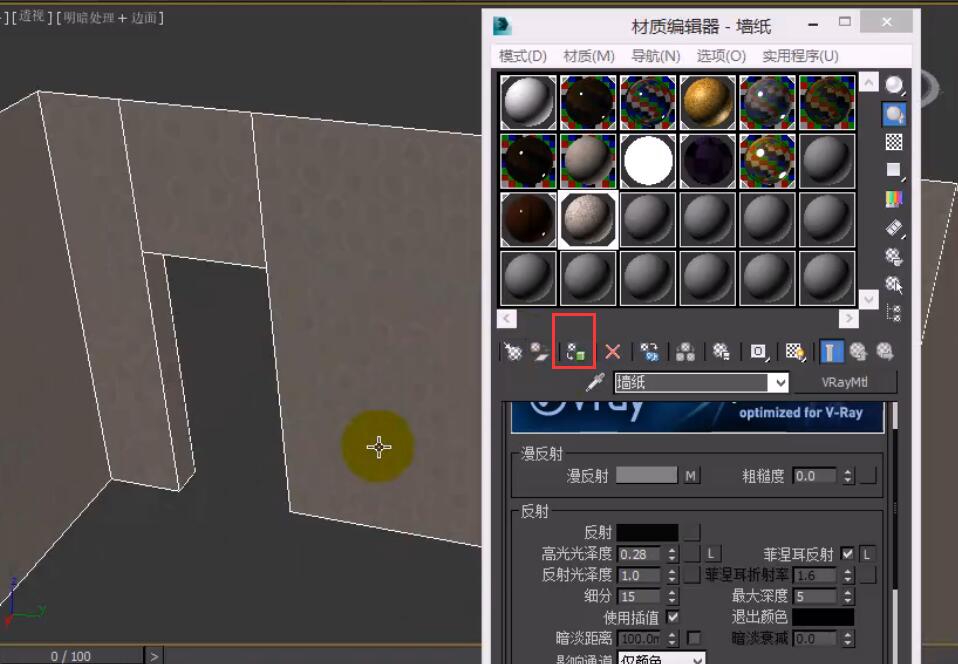Screen dimensions: 958x664
Task: Open the 墙纸 material name dropdown
Action: pyautogui.click(x=780, y=383)
